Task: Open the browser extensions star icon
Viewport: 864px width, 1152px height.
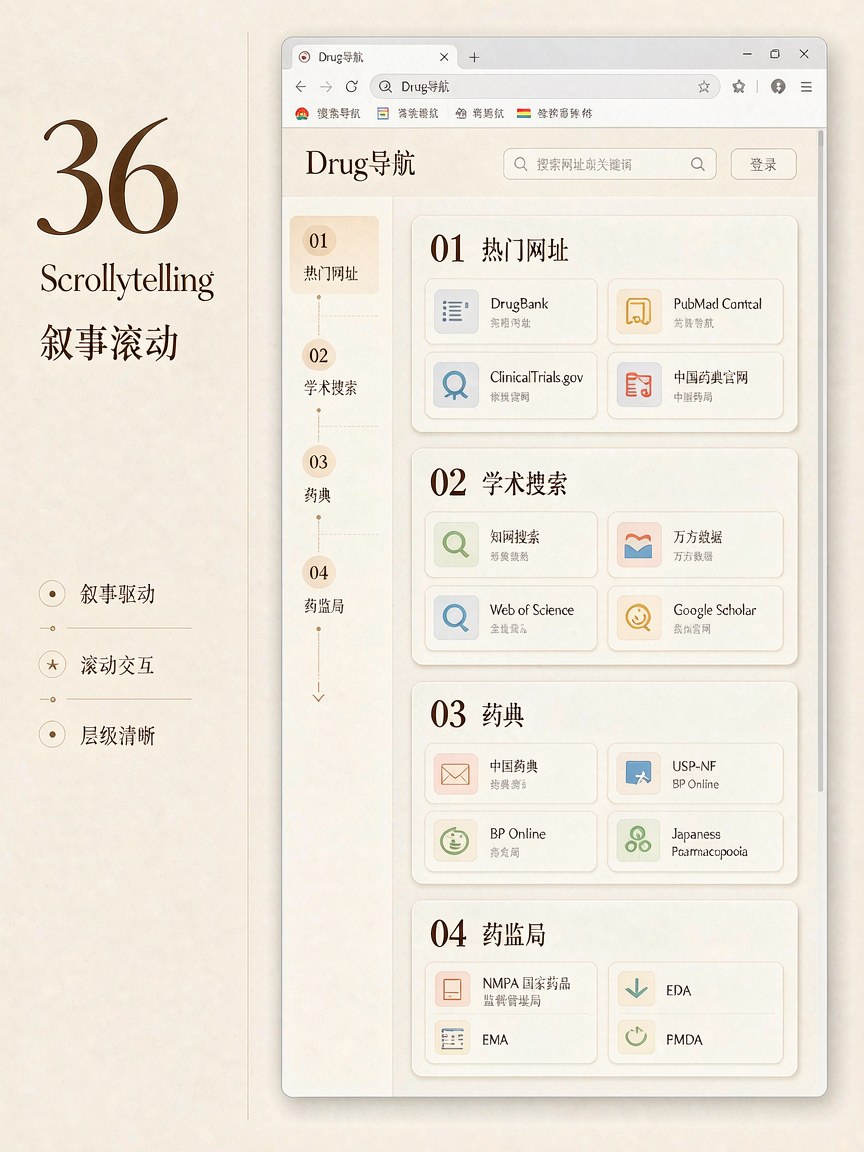Action: click(739, 87)
